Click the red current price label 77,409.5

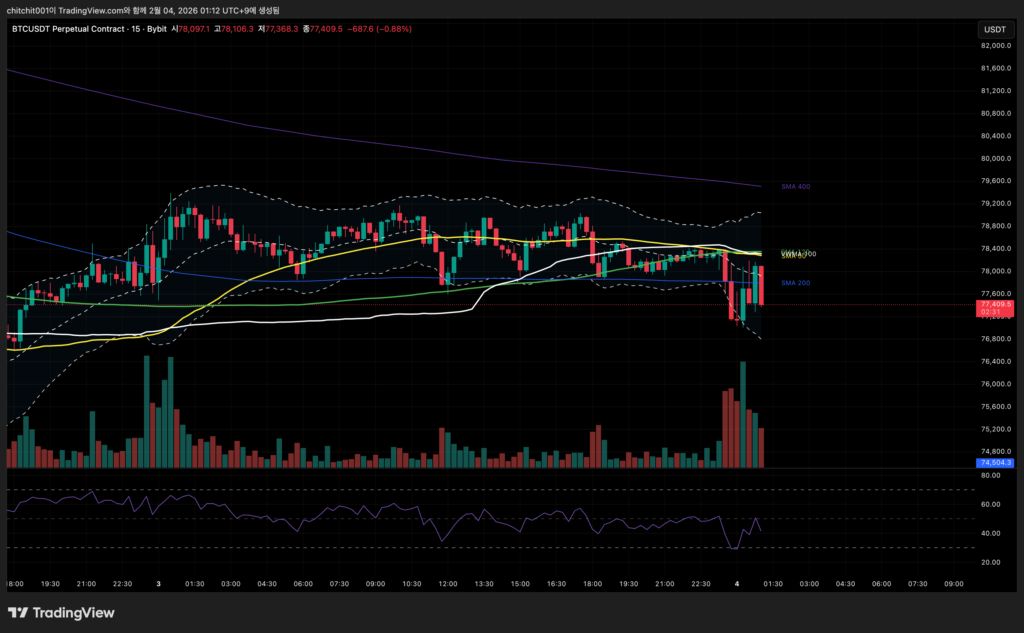point(994,304)
